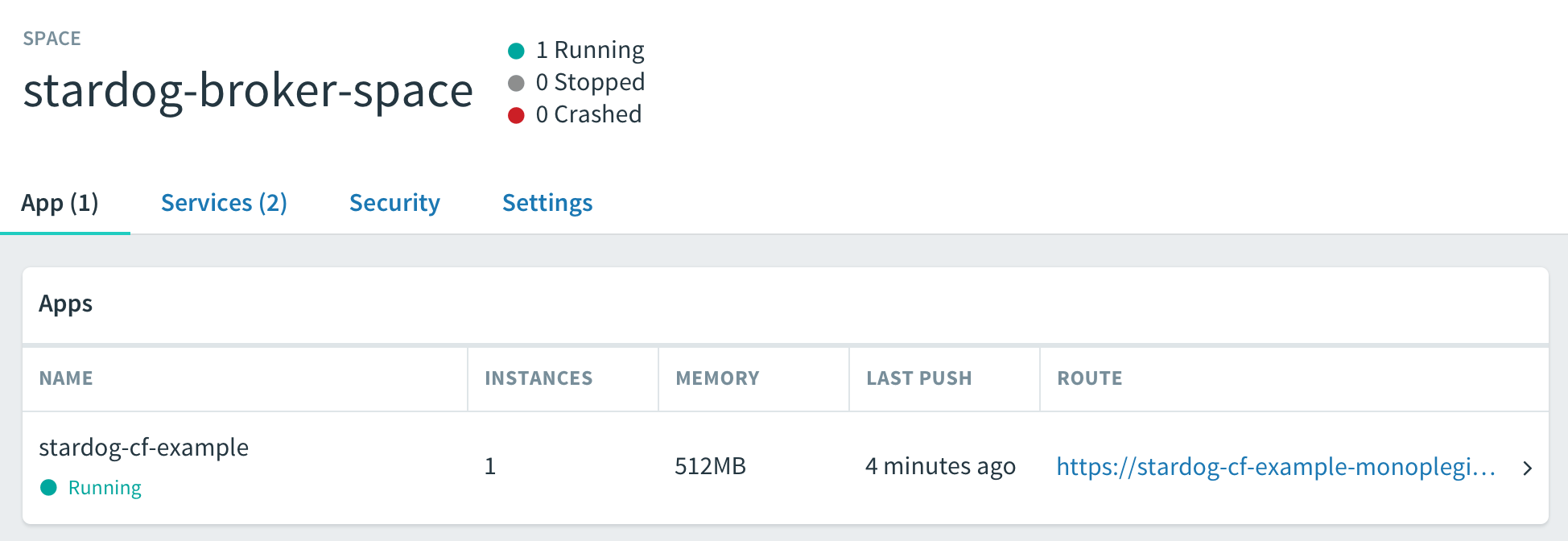Click the green dot beside app Running status

tap(49, 487)
